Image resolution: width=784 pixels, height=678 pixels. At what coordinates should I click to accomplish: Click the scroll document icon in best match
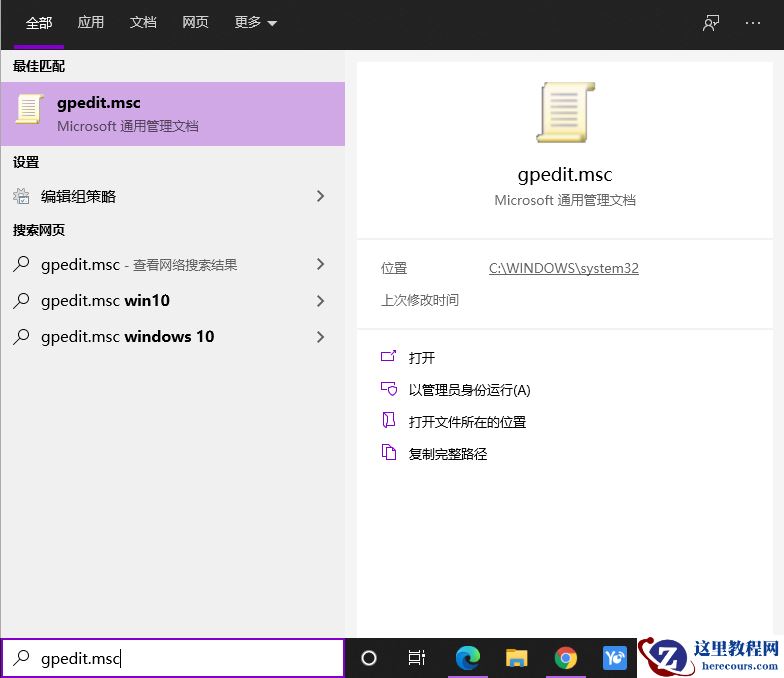tap(28, 108)
